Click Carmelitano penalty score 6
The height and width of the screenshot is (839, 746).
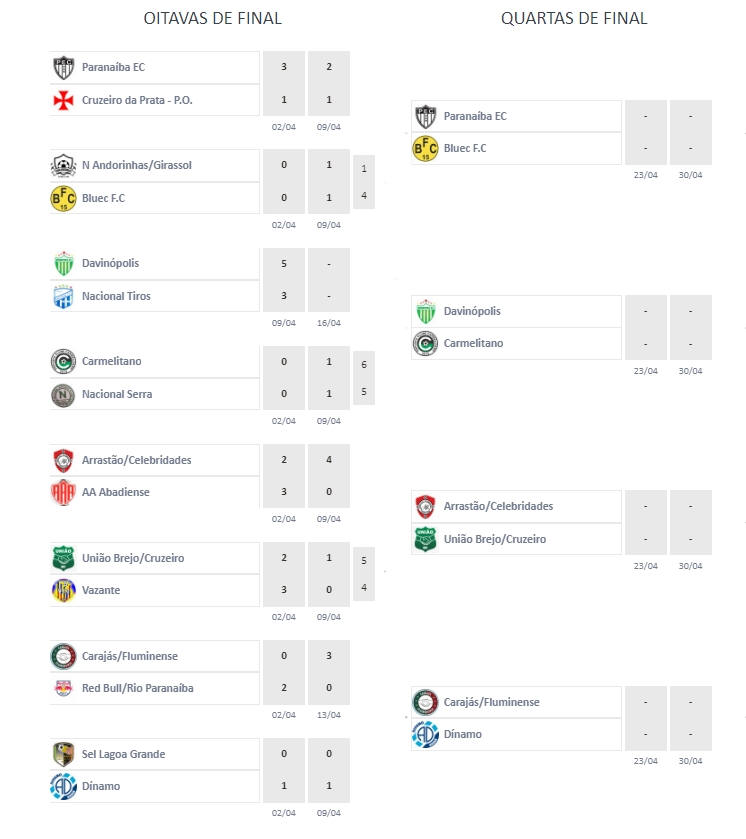point(364,365)
